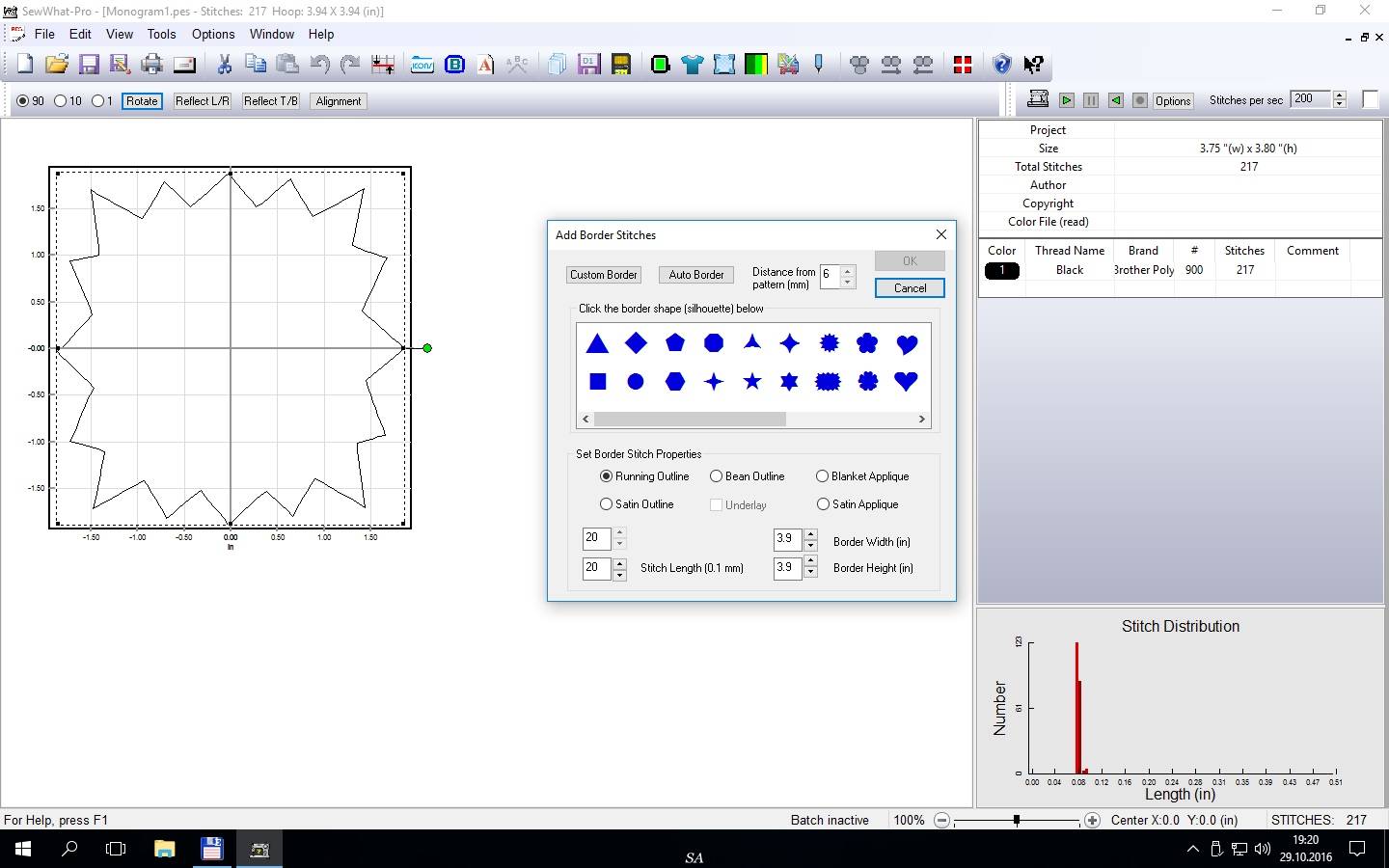Decrease the Border Height spinner value
The width and height of the screenshot is (1389, 868).
pos(810,573)
